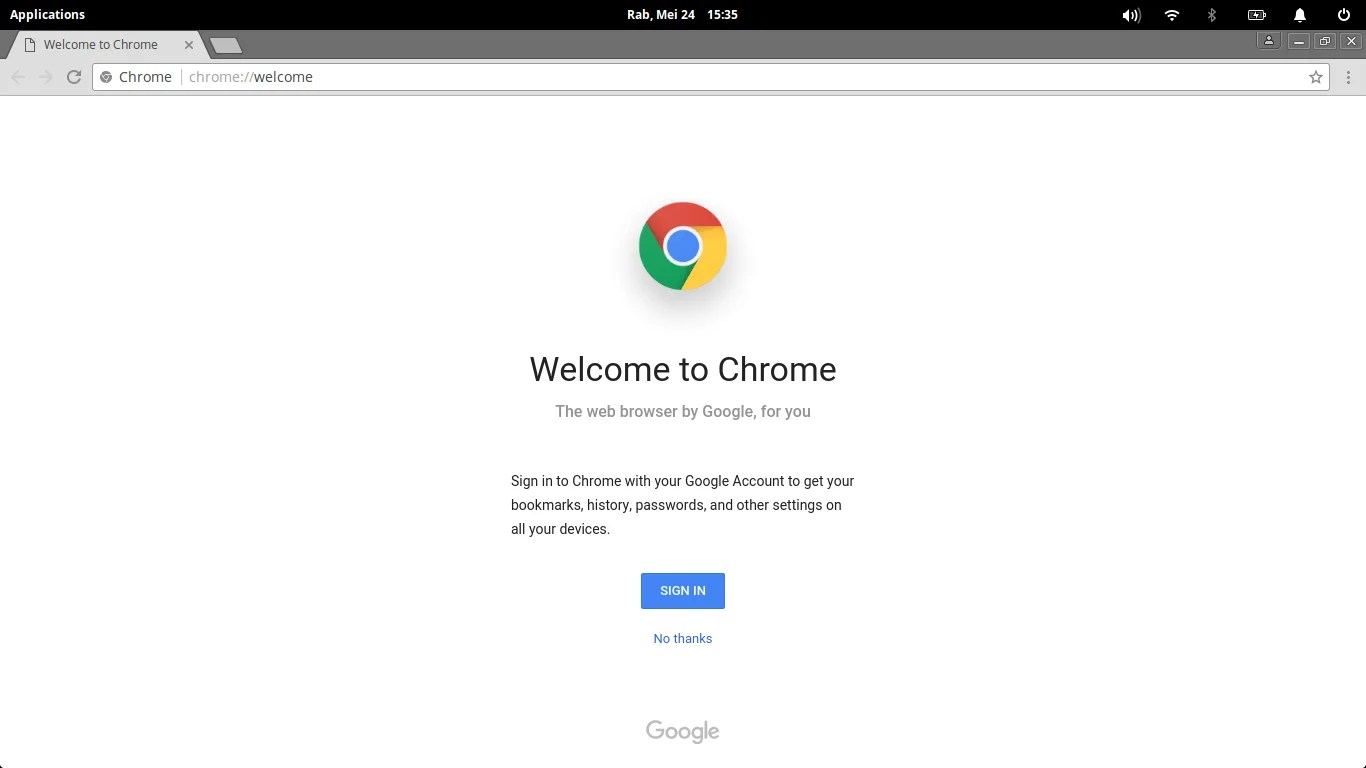Image resolution: width=1366 pixels, height=768 pixels.
Task: Open the Applications menu
Action: click(47, 14)
